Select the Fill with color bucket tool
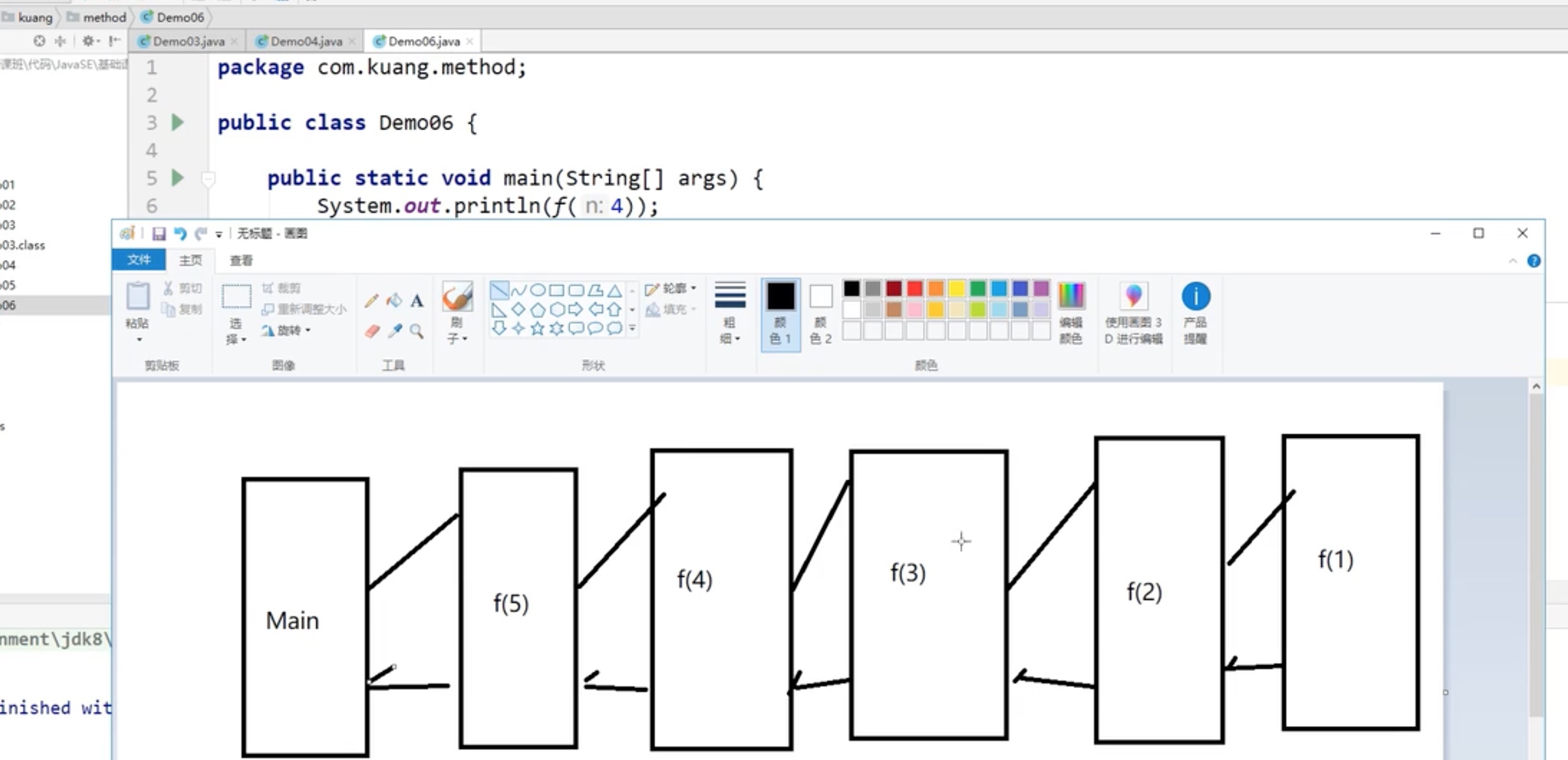1568x760 pixels. click(394, 300)
